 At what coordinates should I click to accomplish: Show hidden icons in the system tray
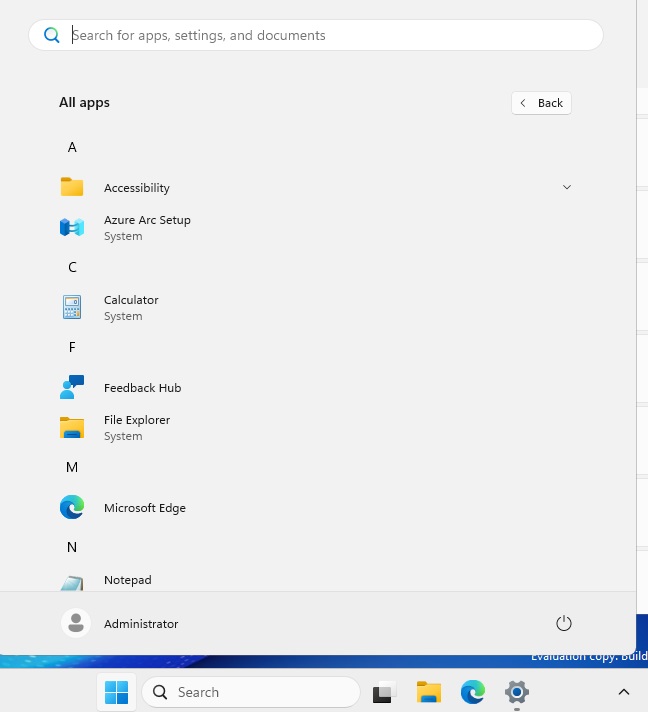[624, 692]
